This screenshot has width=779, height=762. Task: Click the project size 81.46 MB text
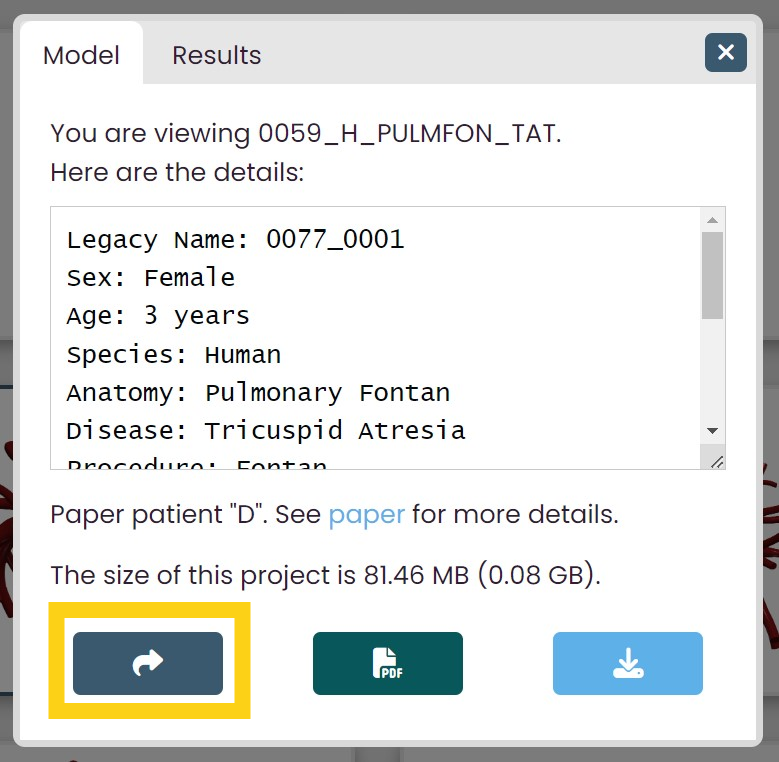pos(325,575)
